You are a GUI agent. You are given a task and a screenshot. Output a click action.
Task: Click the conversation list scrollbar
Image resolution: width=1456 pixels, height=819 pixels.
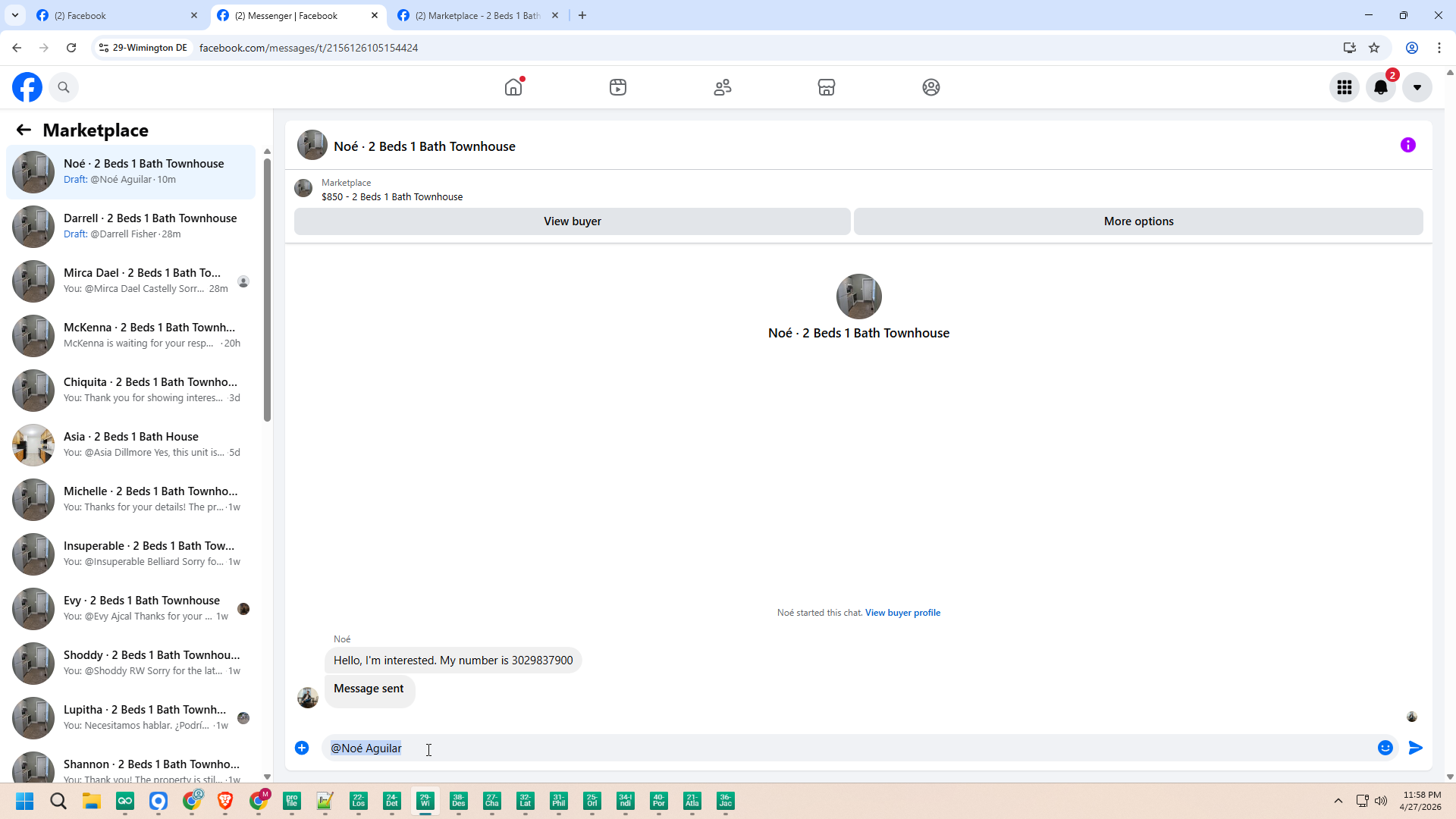267,288
